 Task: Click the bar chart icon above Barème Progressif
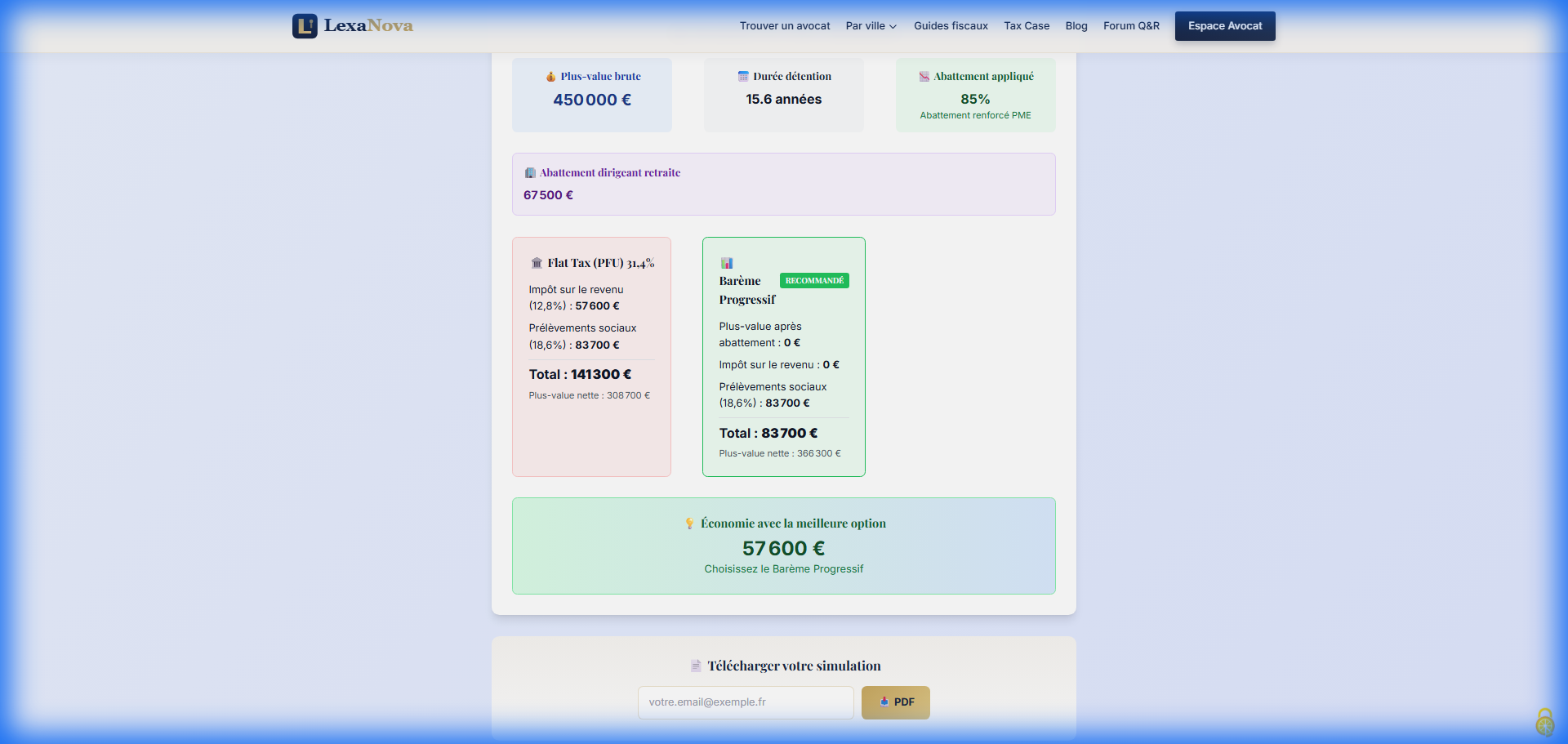coord(727,263)
